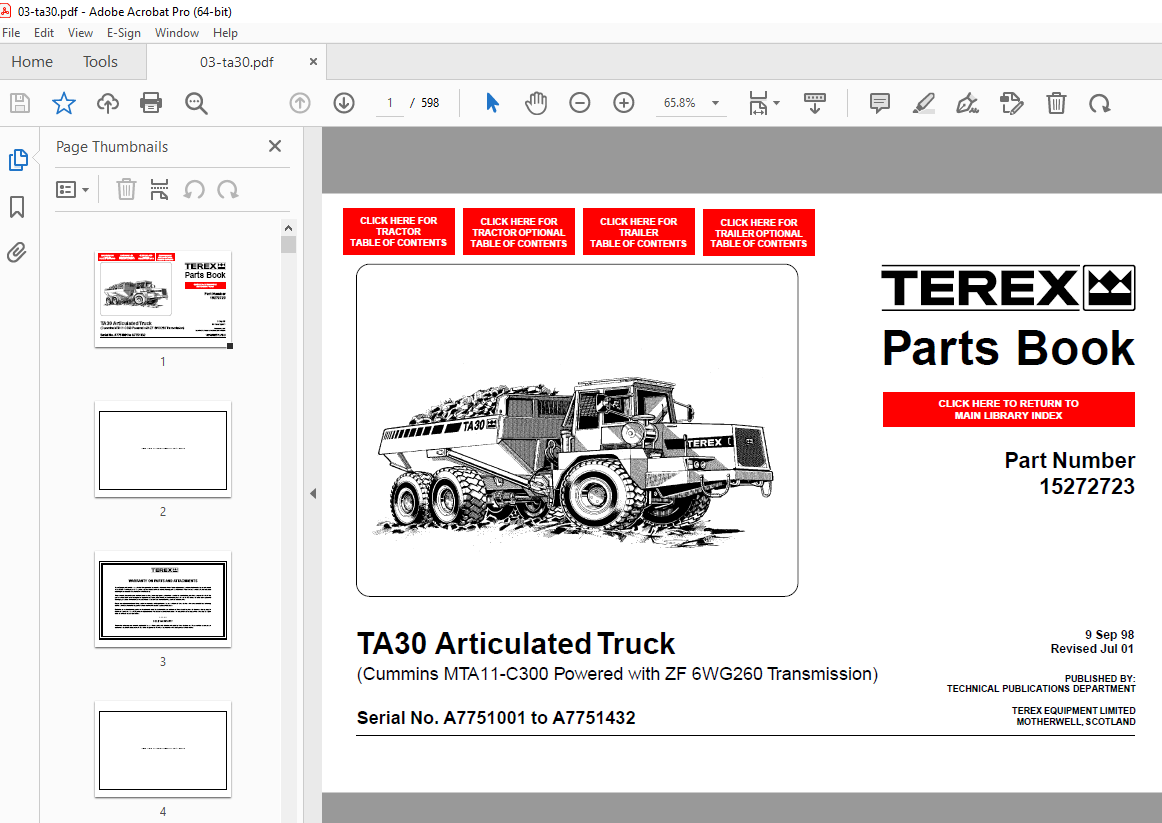Click Trailer Table of Contents button
The image size is (1162, 823).
639,232
